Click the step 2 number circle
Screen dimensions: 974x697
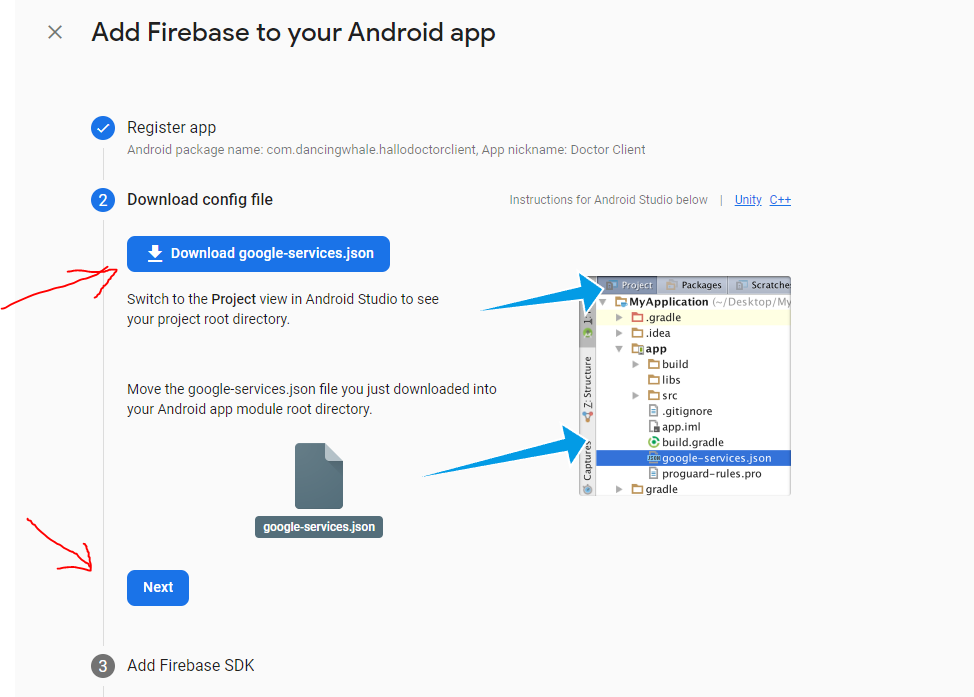[103, 200]
